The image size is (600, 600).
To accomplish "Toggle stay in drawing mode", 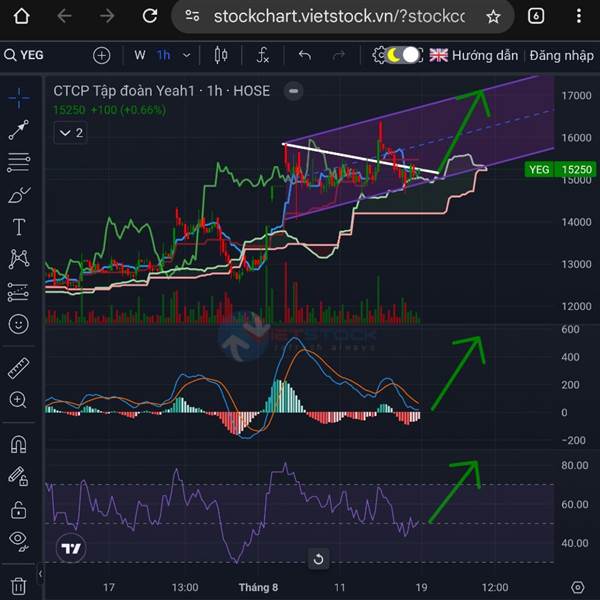I will [19, 477].
